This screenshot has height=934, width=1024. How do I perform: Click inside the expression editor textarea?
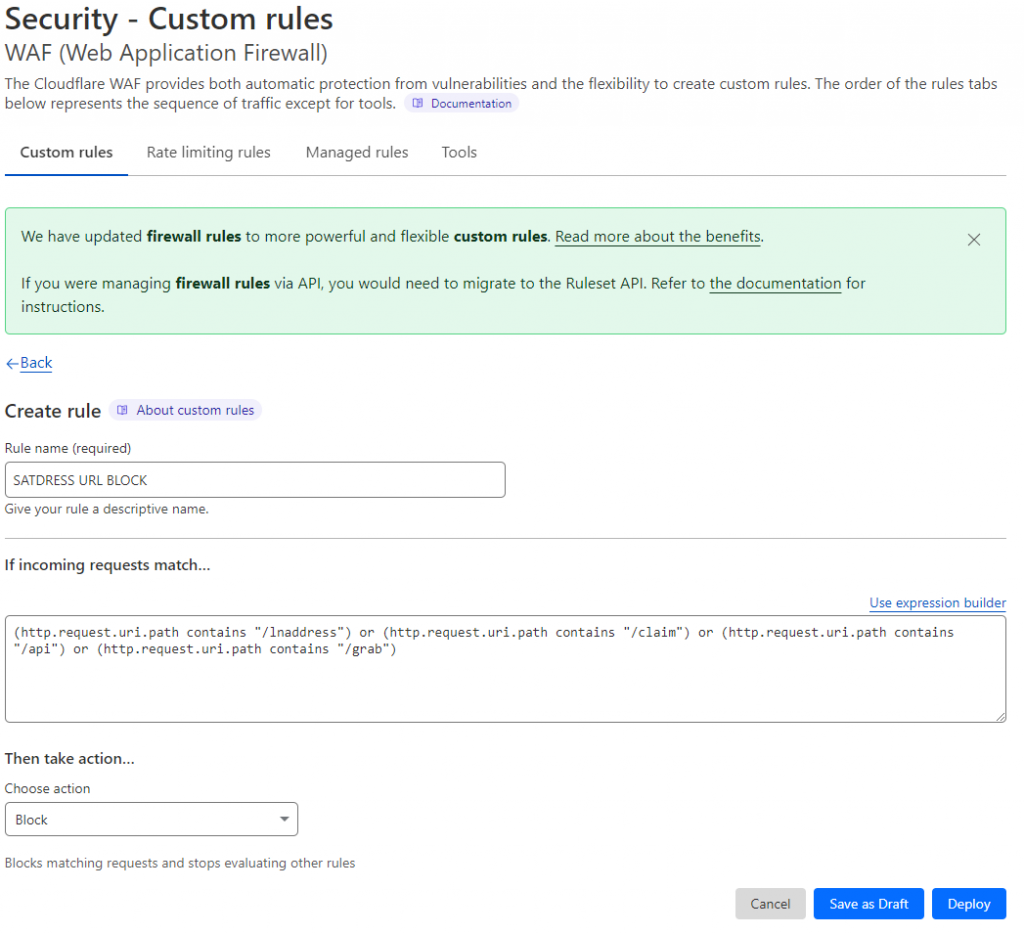(505, 669)
